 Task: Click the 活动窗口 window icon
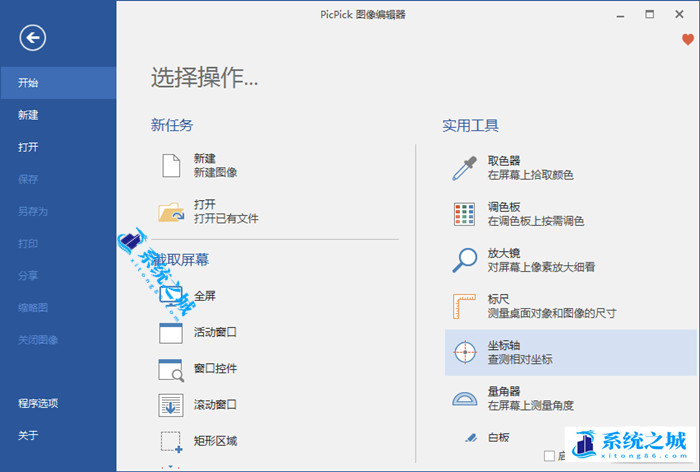point(171,333)
